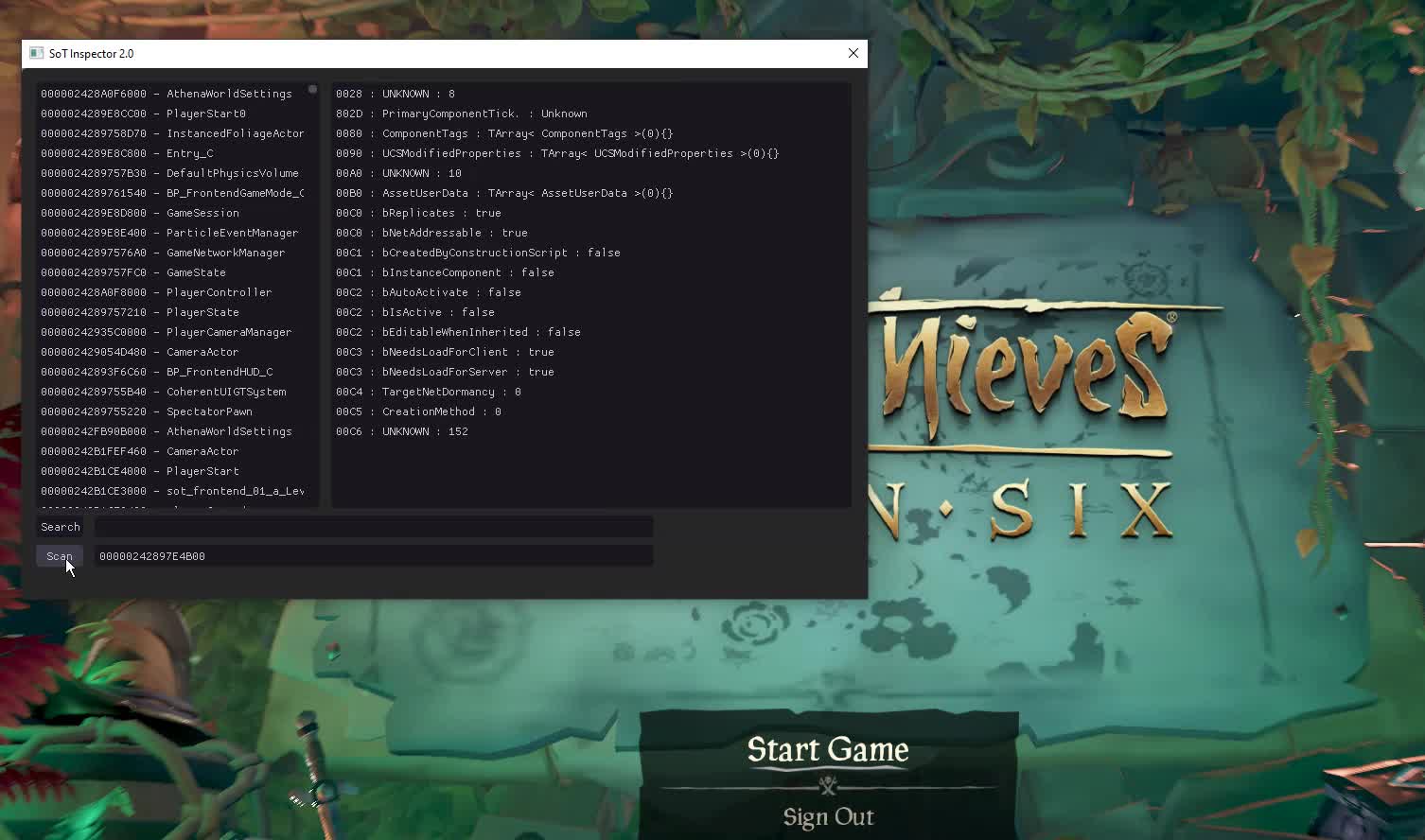Select the first AthenaWorldSettings entry
The height and width of the screenshot is (840, 1425).
[x=167, y=94]
